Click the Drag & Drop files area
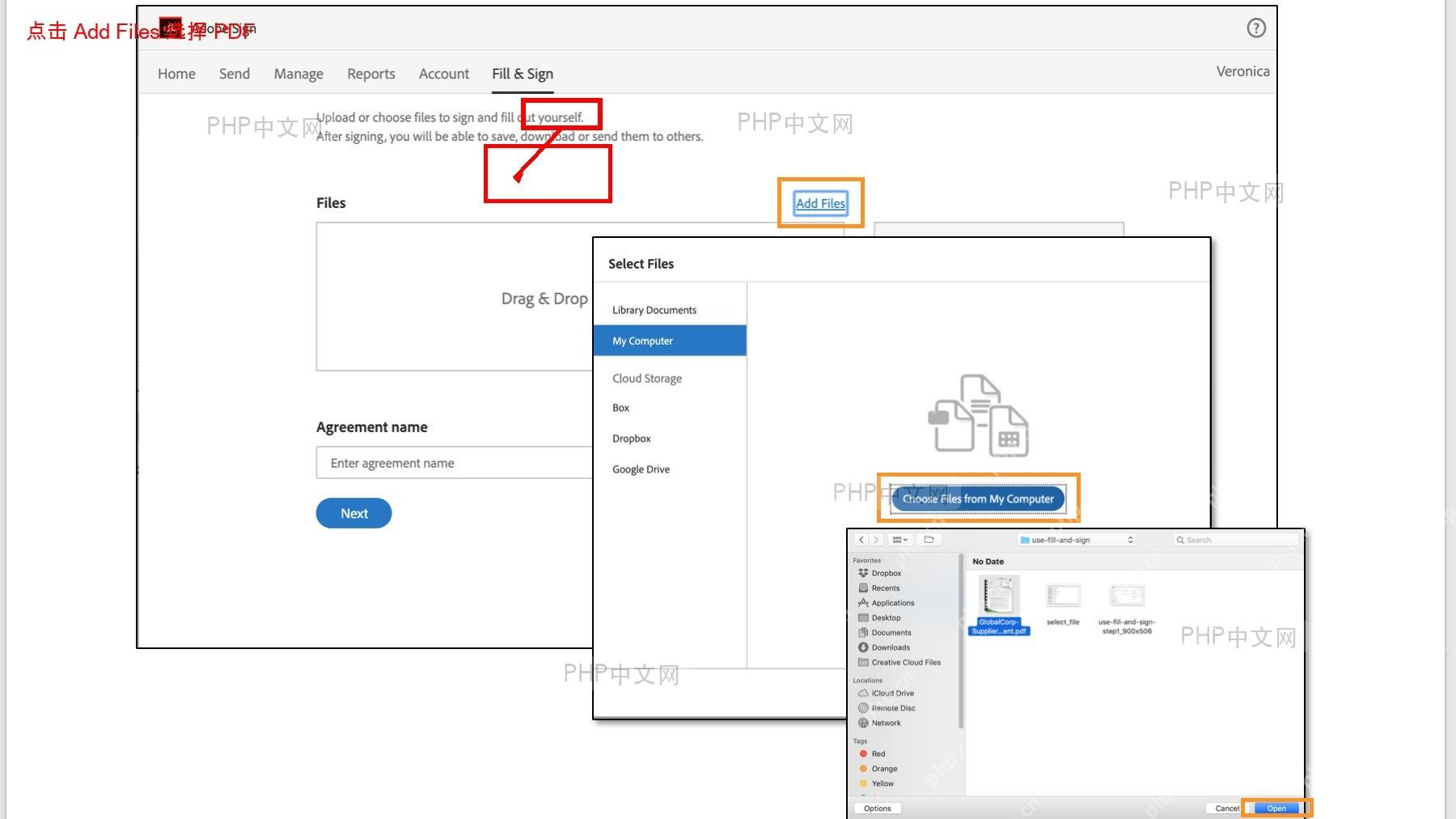The height and width of the screenshot is (819, 1456). tap(455, 297)
